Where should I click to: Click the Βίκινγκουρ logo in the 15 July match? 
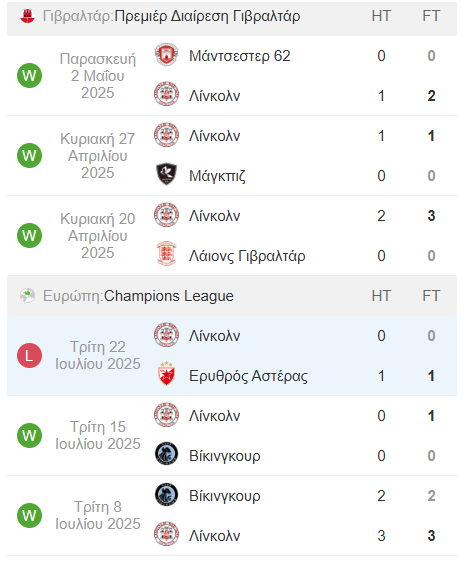tap(166, 454)
